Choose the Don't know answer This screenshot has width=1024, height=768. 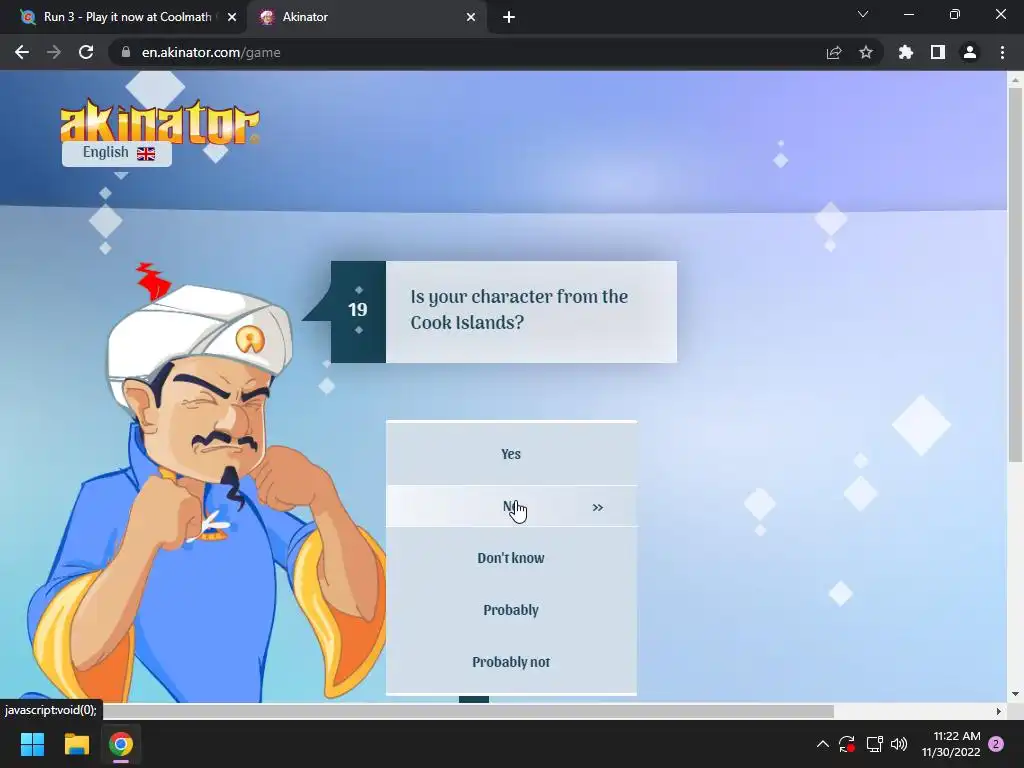pyautogui.click(x=511, y=558)
